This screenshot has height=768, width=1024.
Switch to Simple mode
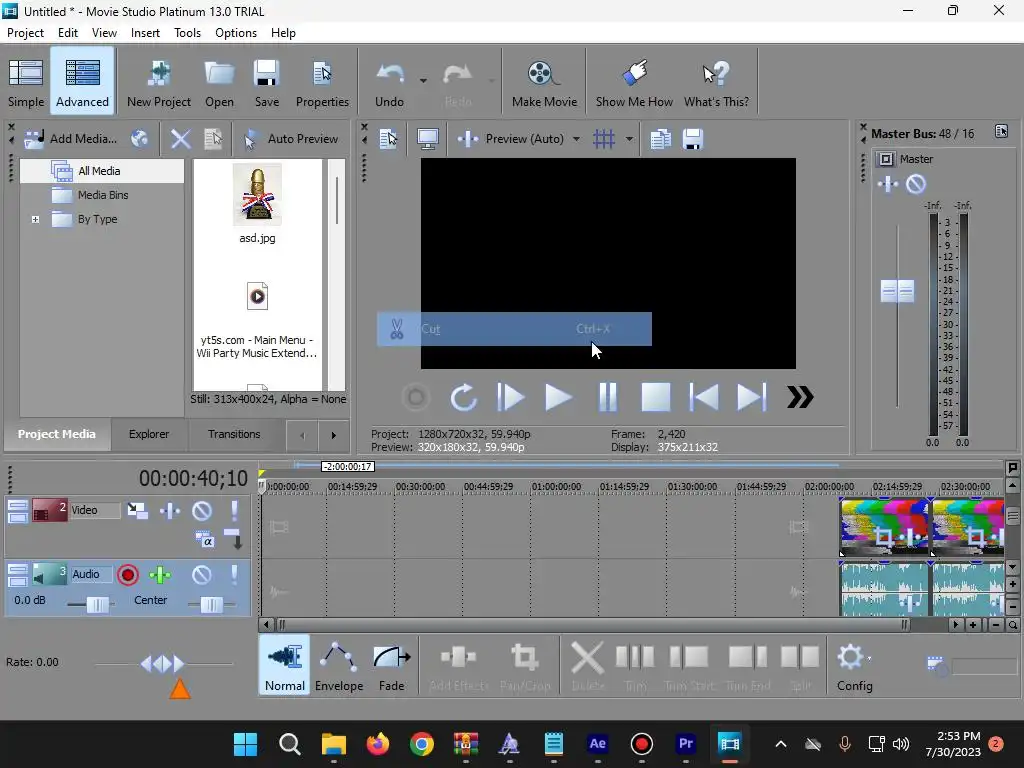[26, 82]
